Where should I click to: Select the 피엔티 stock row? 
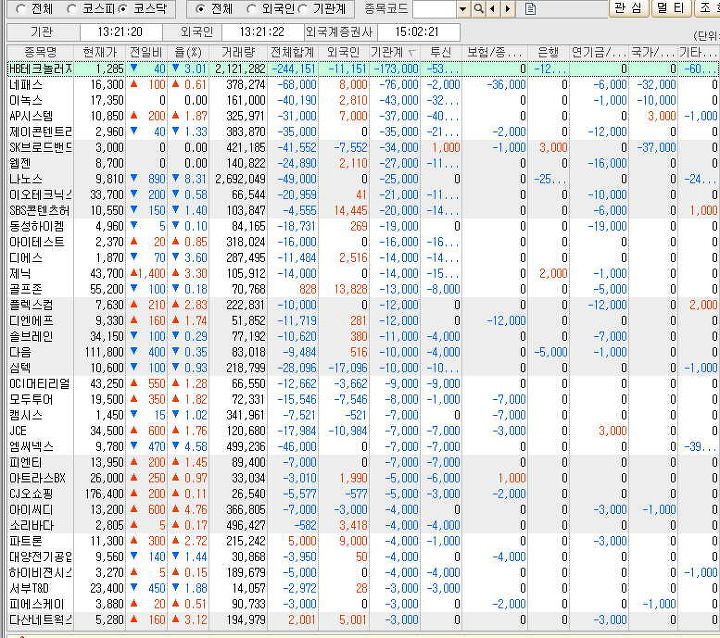point(363,463)
